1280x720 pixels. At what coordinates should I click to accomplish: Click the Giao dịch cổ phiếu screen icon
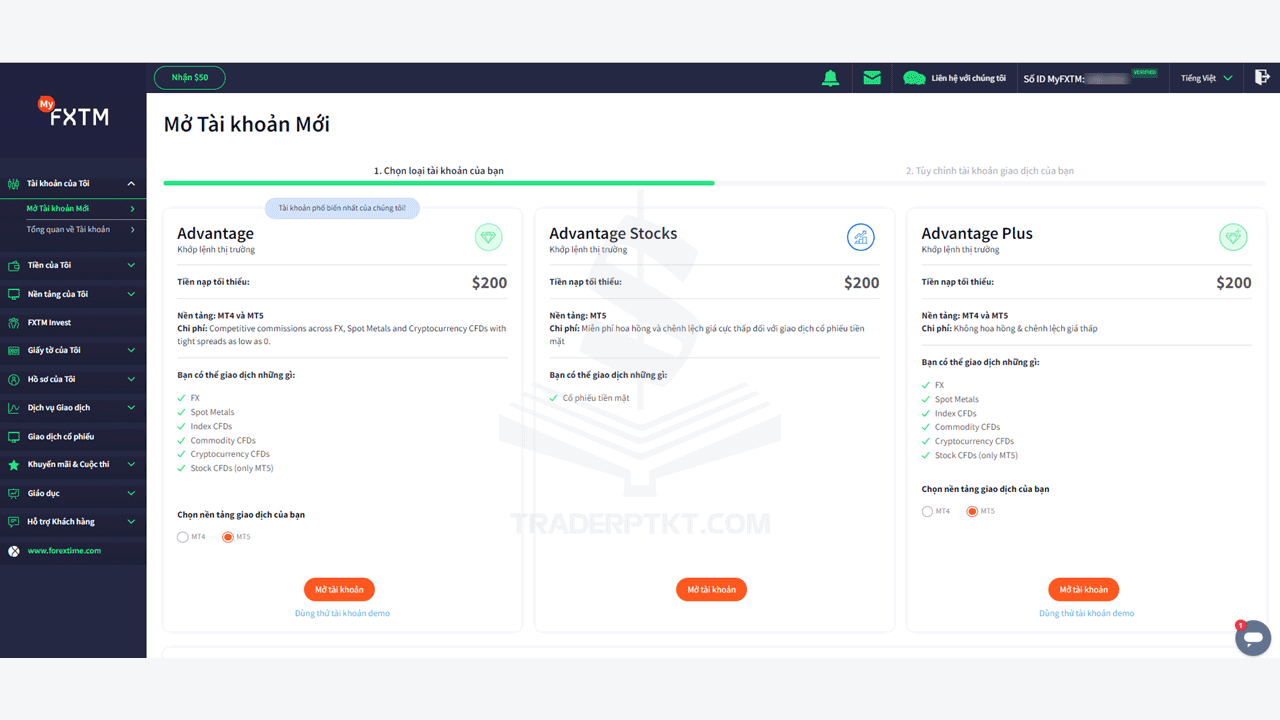point(14,437)
